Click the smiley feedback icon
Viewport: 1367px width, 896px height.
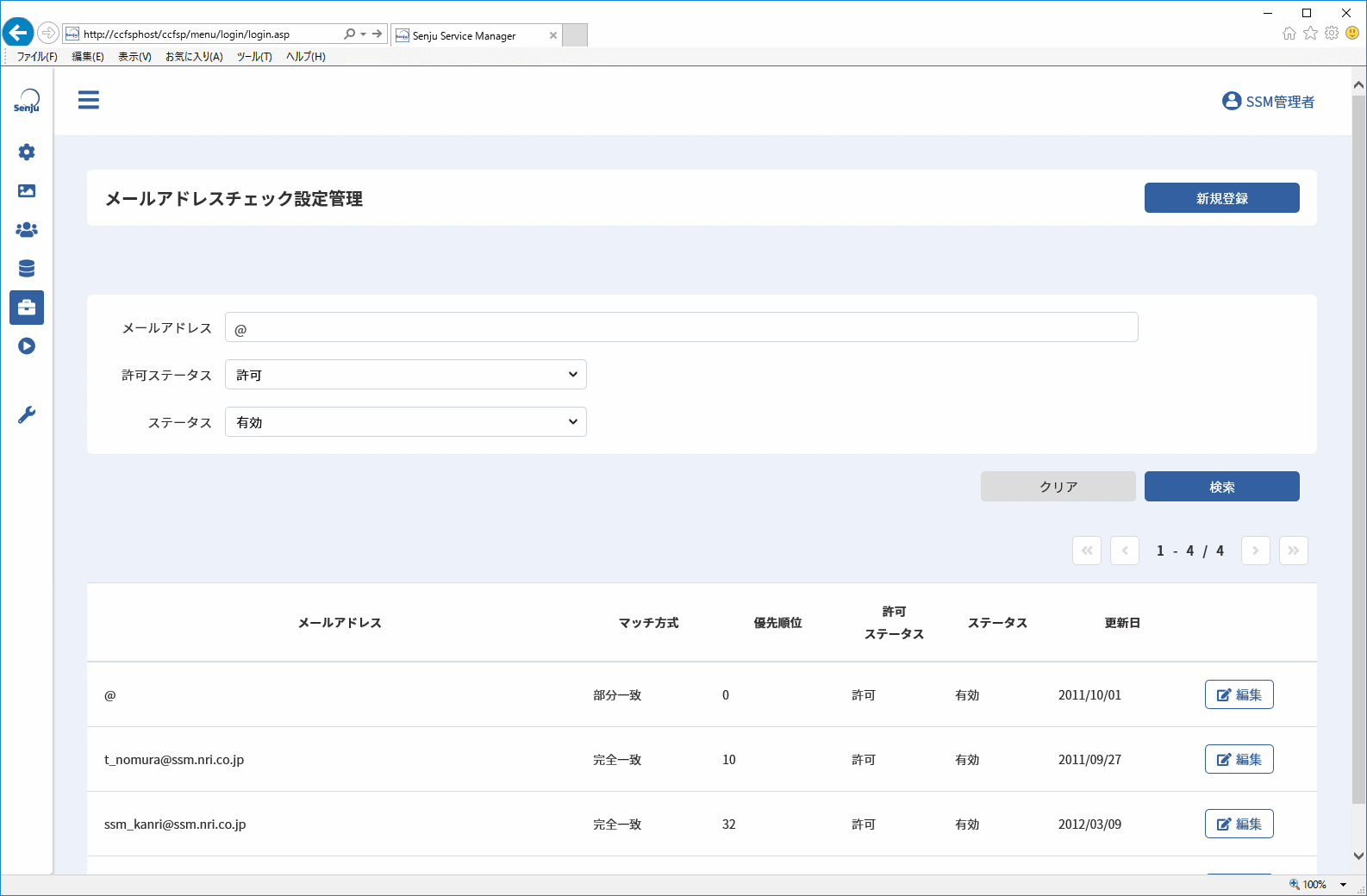pyautogui.click(x=1352, y=34)
